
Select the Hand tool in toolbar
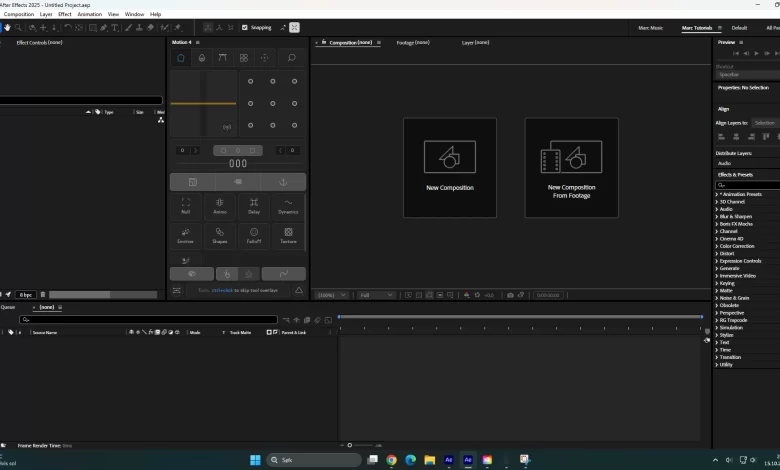point(7,28)
